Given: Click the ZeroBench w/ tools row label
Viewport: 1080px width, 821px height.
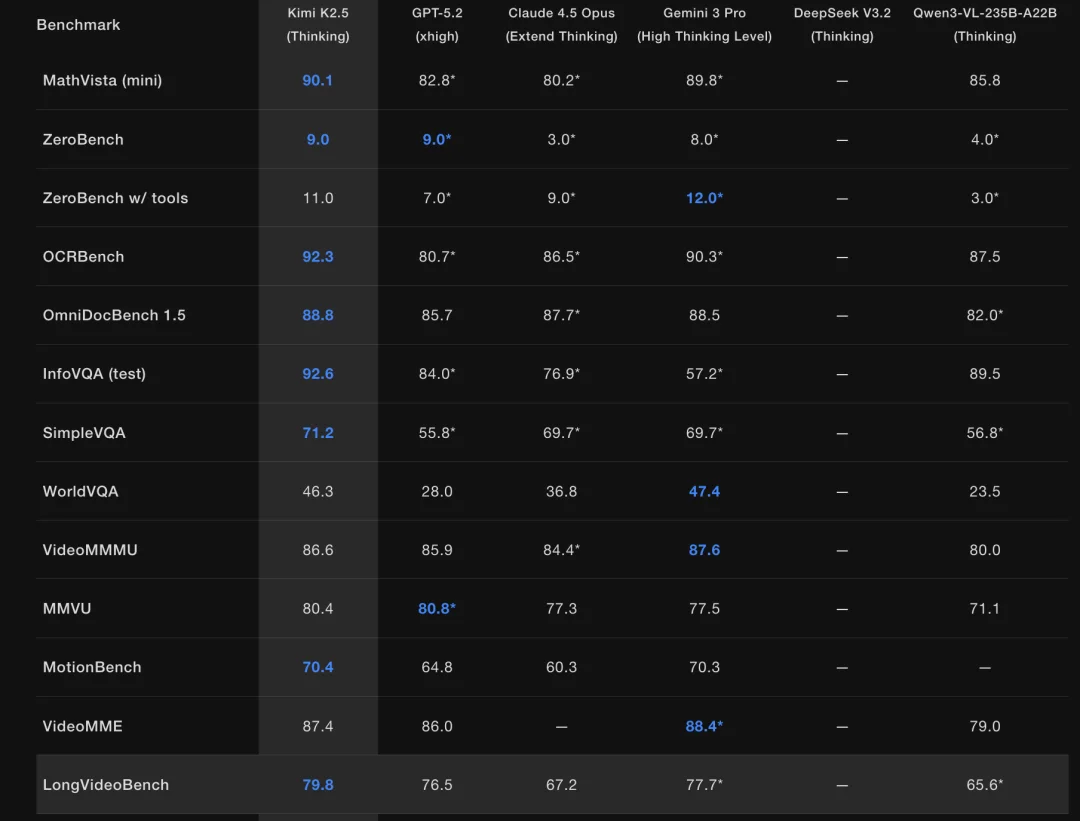Looking at the screenshot, I should point(115,198).
